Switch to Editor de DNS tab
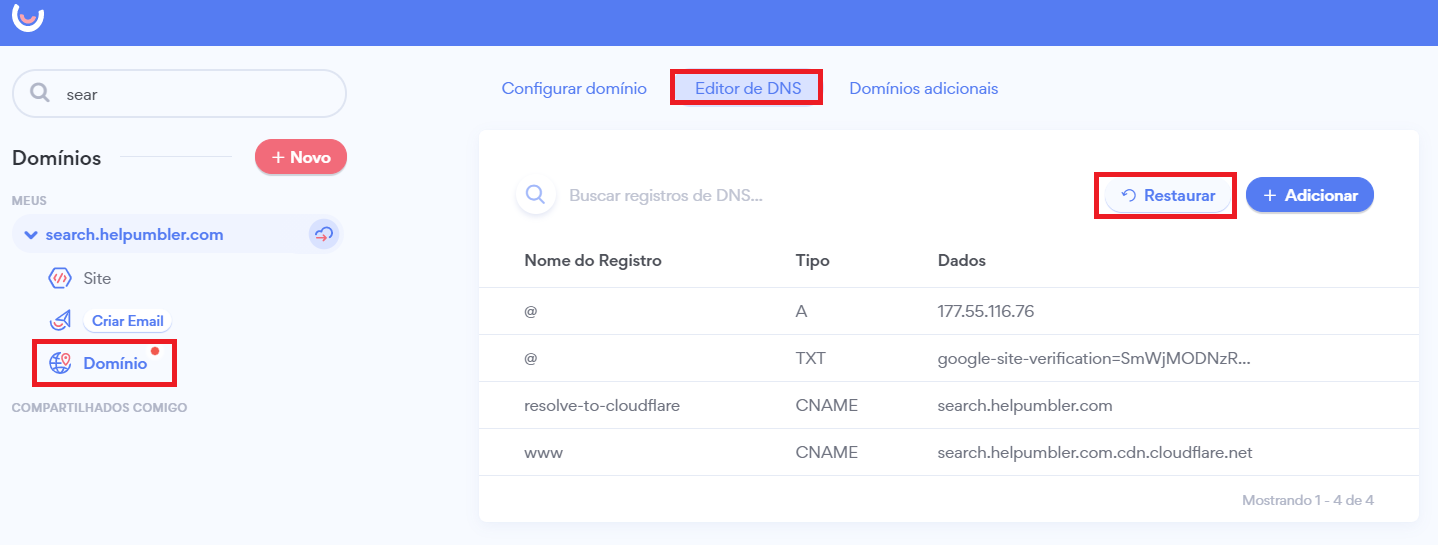The height and width of the screenshot is (545, 1438). click(748, 88)
